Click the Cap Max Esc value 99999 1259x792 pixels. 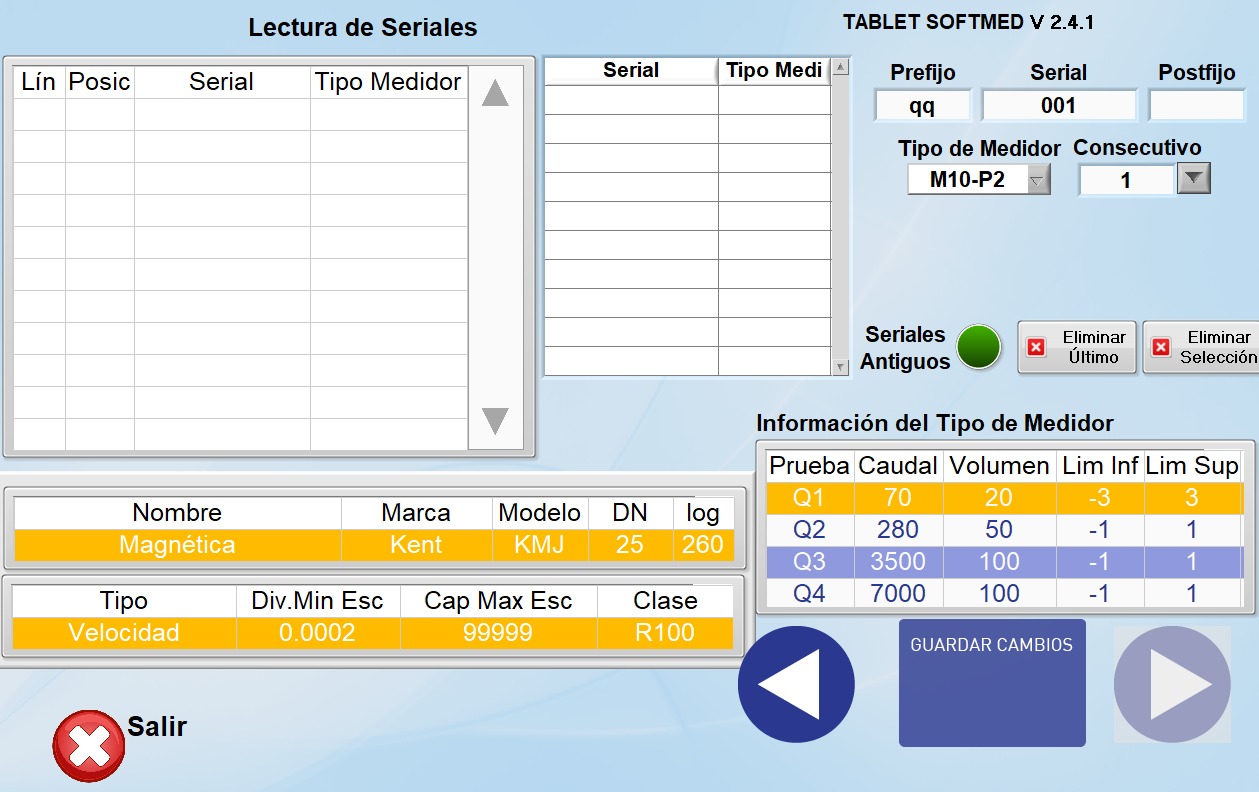(498, 633)
